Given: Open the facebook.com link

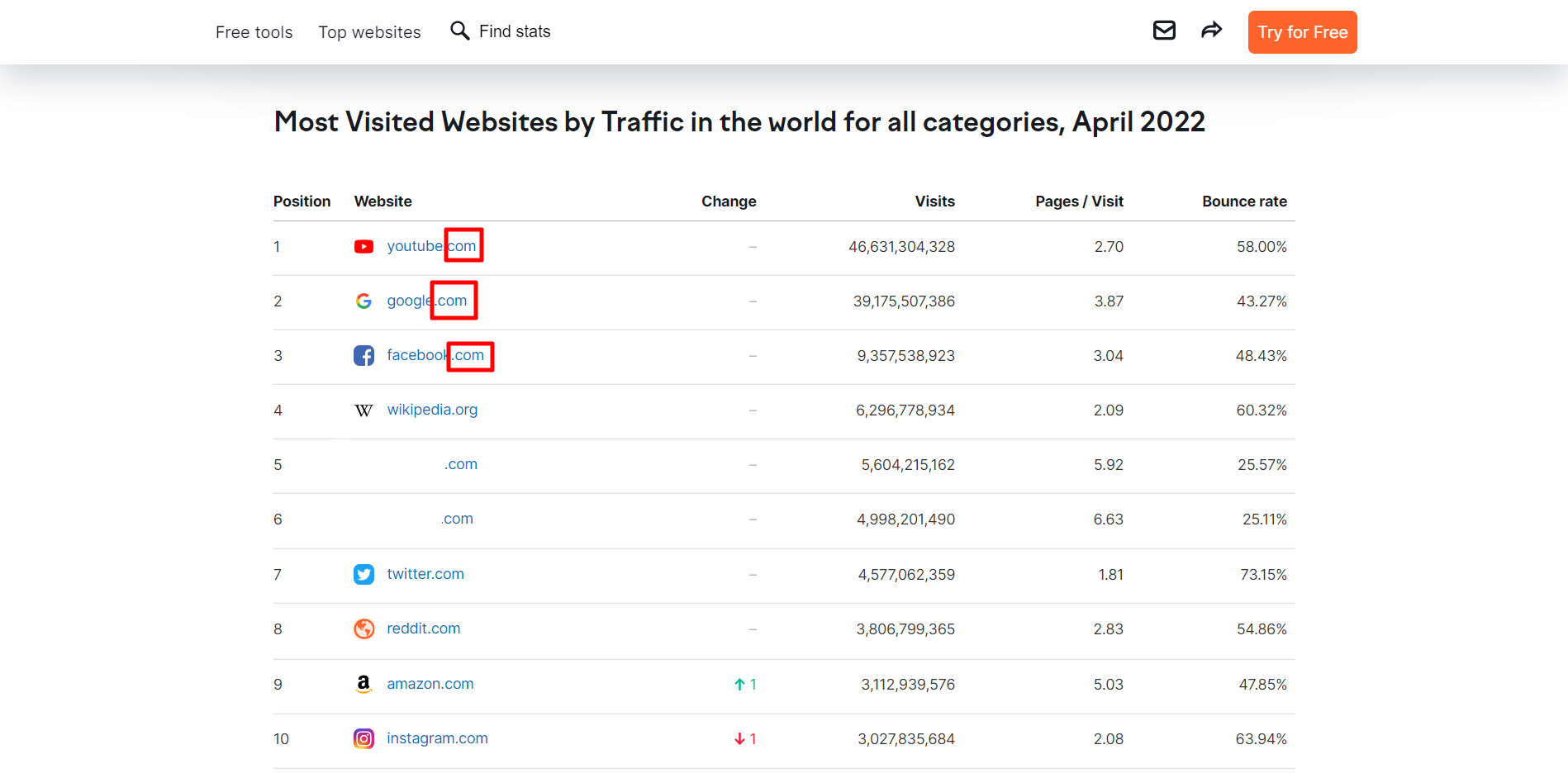Looking at the screenshot, I should (435, 355).
